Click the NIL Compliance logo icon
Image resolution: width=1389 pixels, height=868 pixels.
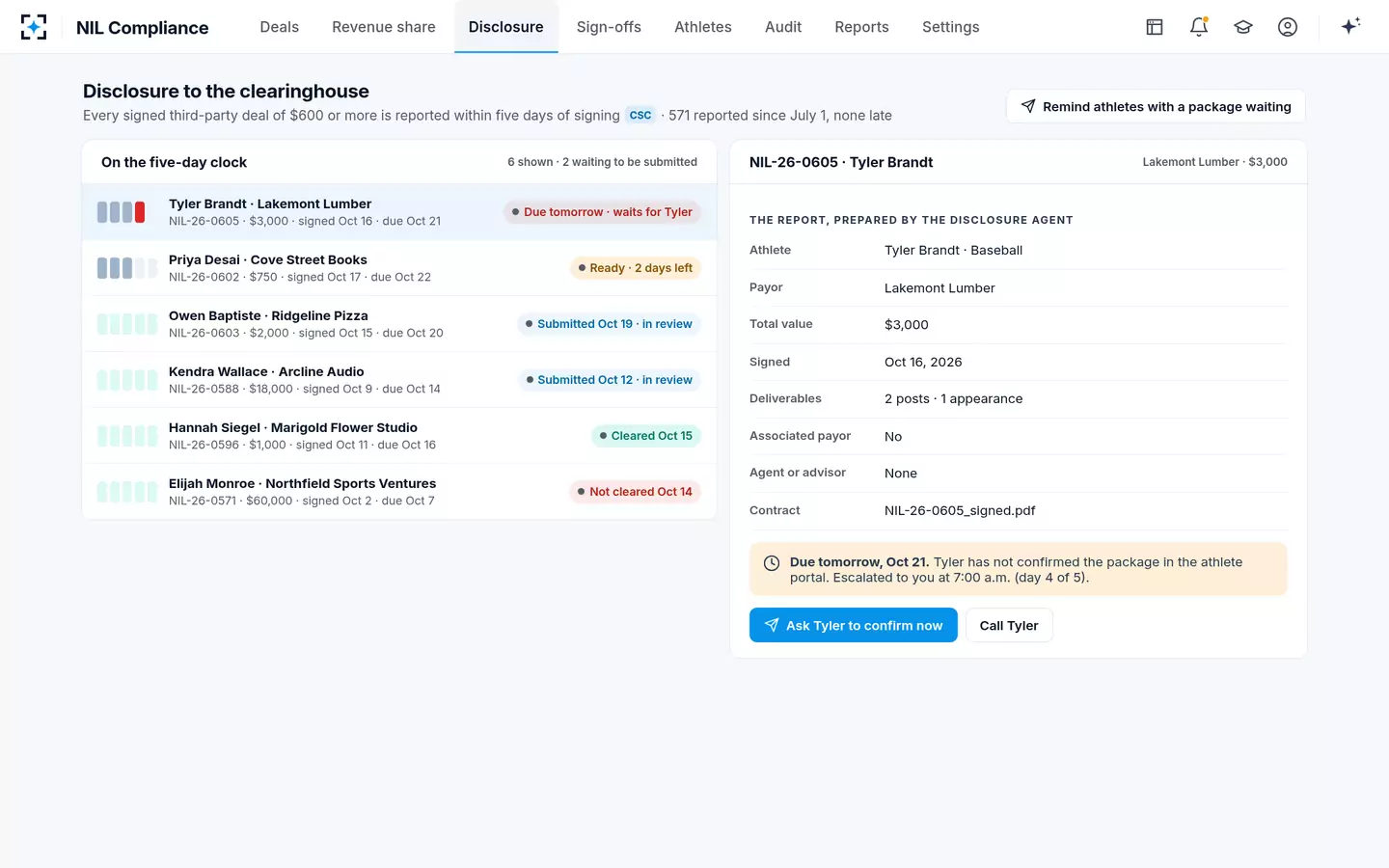[34, 27]
